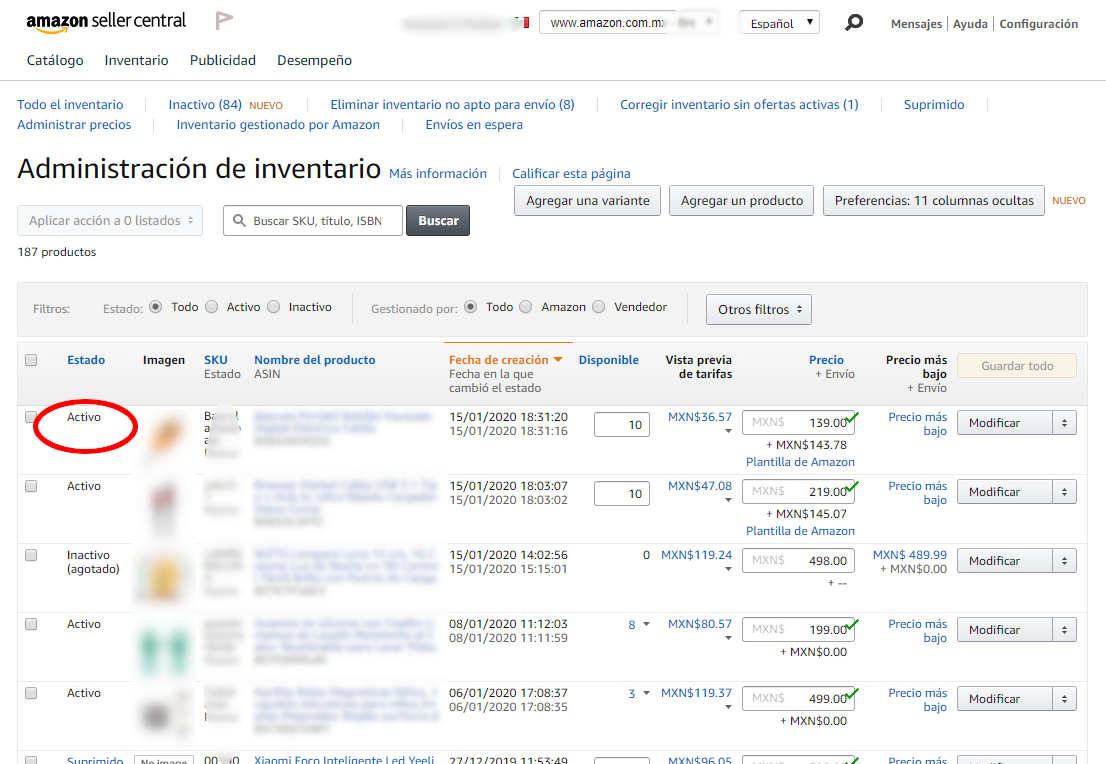Expand Aplicar acción a 0 listados dropdown
The height and width of the screenshot is (764, 1106).
coord(110,221)
